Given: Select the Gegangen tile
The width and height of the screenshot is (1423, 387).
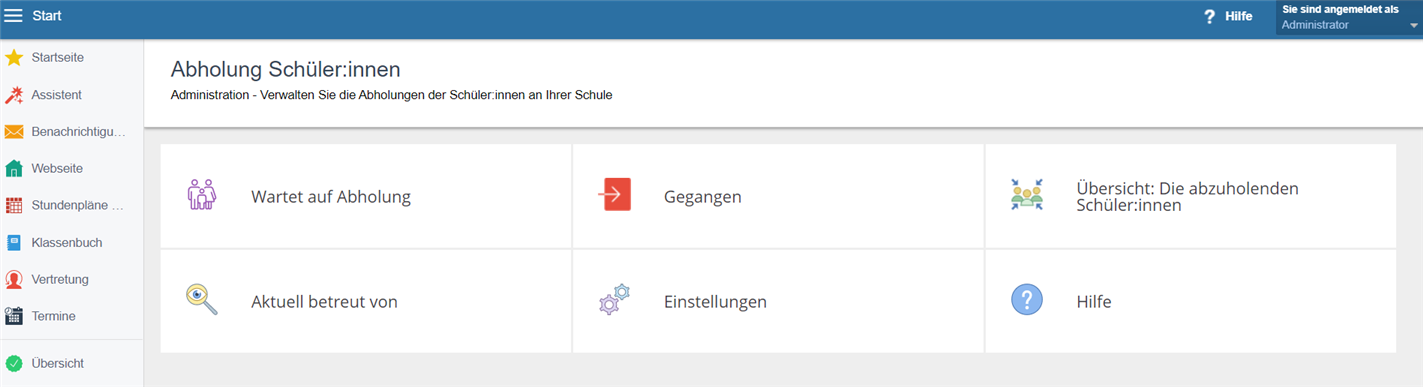Looking at the screenshot, I should (x=778, y=196).
